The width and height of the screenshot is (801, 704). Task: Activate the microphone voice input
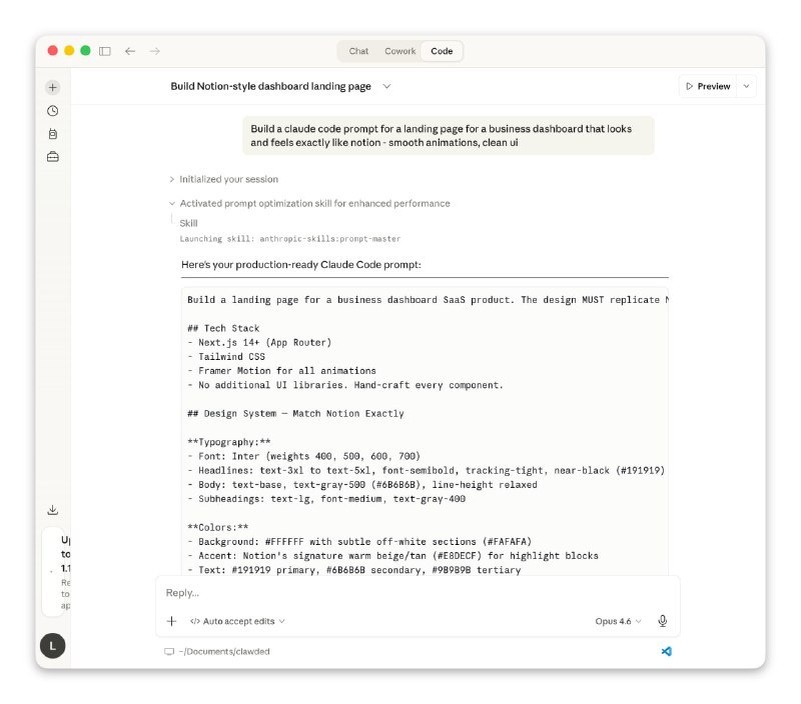click(x=663, y=621)
